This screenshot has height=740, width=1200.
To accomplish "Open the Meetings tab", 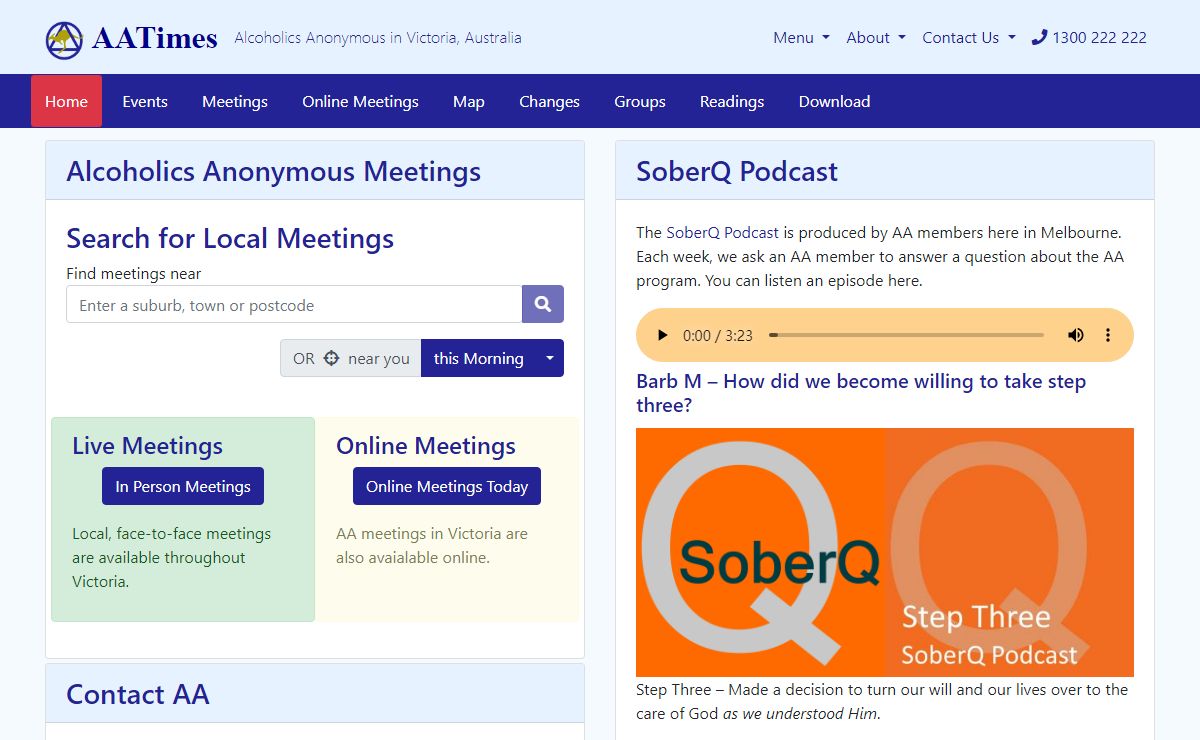I will point(235,101).
